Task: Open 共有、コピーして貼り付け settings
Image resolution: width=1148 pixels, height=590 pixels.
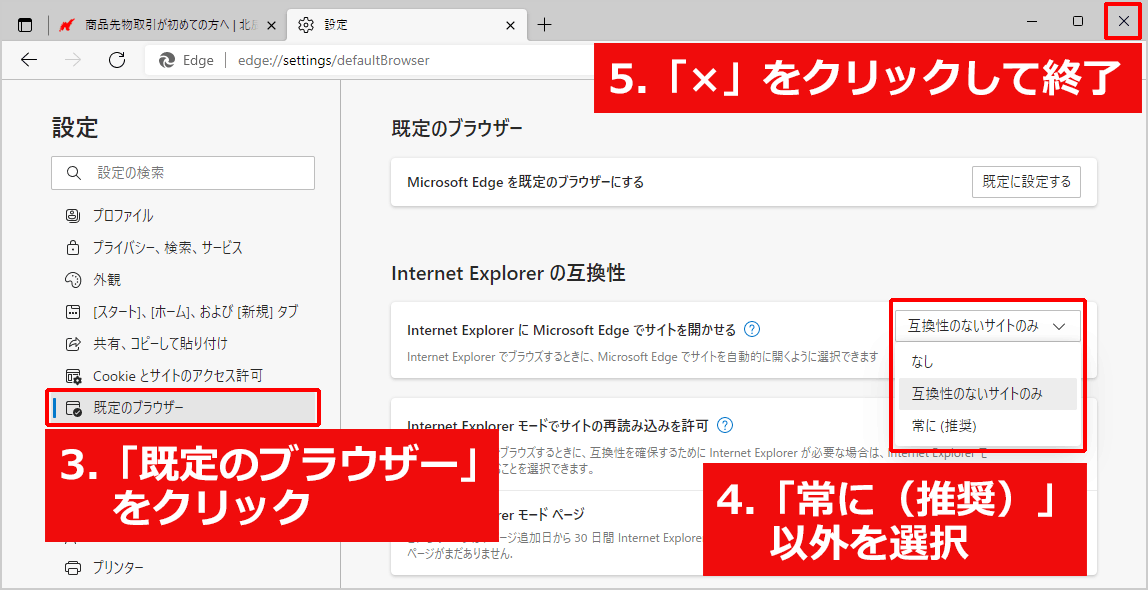Action: tap(160, 344)
